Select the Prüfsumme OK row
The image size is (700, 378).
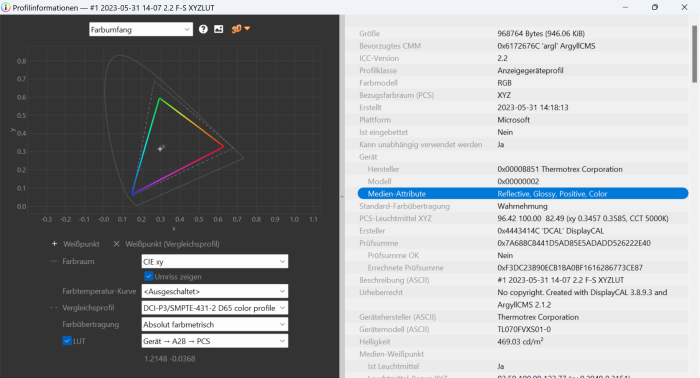(523, 255)
